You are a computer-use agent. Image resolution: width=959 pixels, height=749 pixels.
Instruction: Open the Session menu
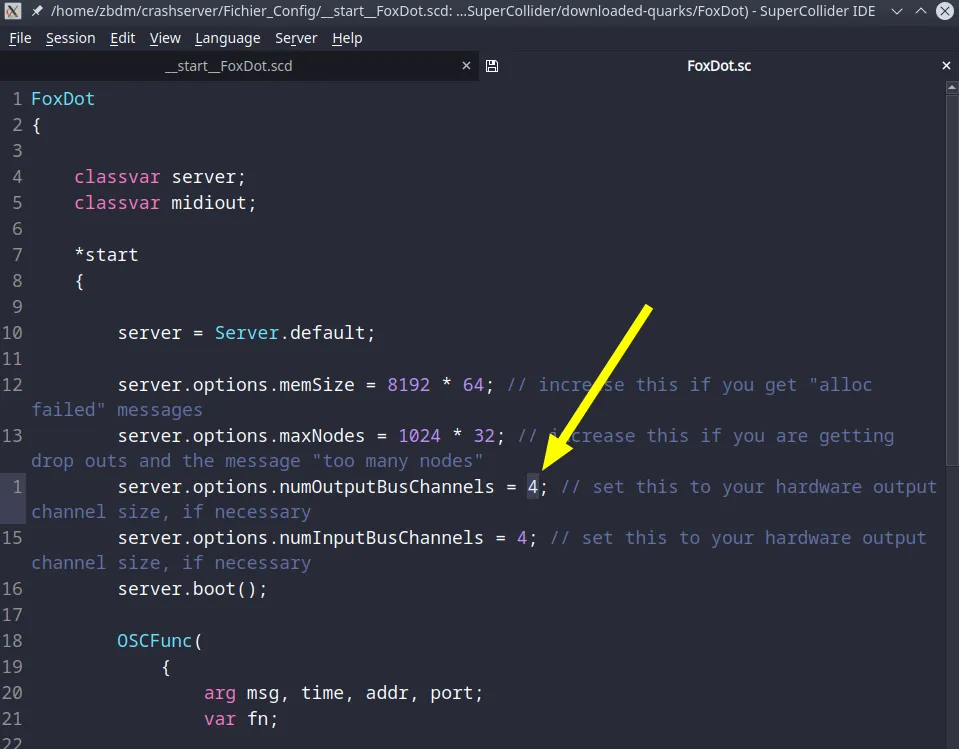click(70, 38)
